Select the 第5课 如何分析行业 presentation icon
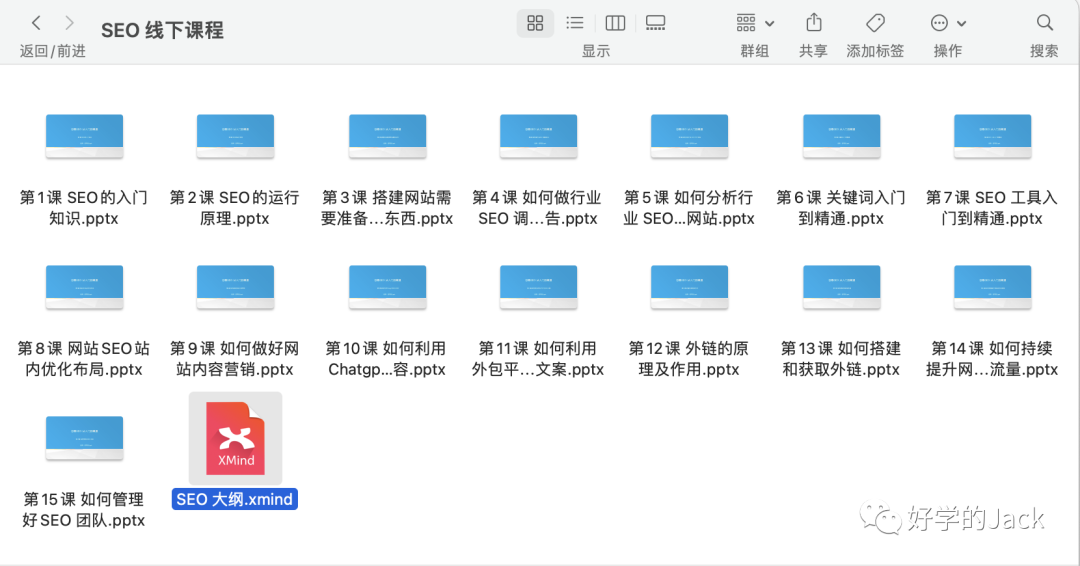This screenshot has height=566, width=1080. 689,136
